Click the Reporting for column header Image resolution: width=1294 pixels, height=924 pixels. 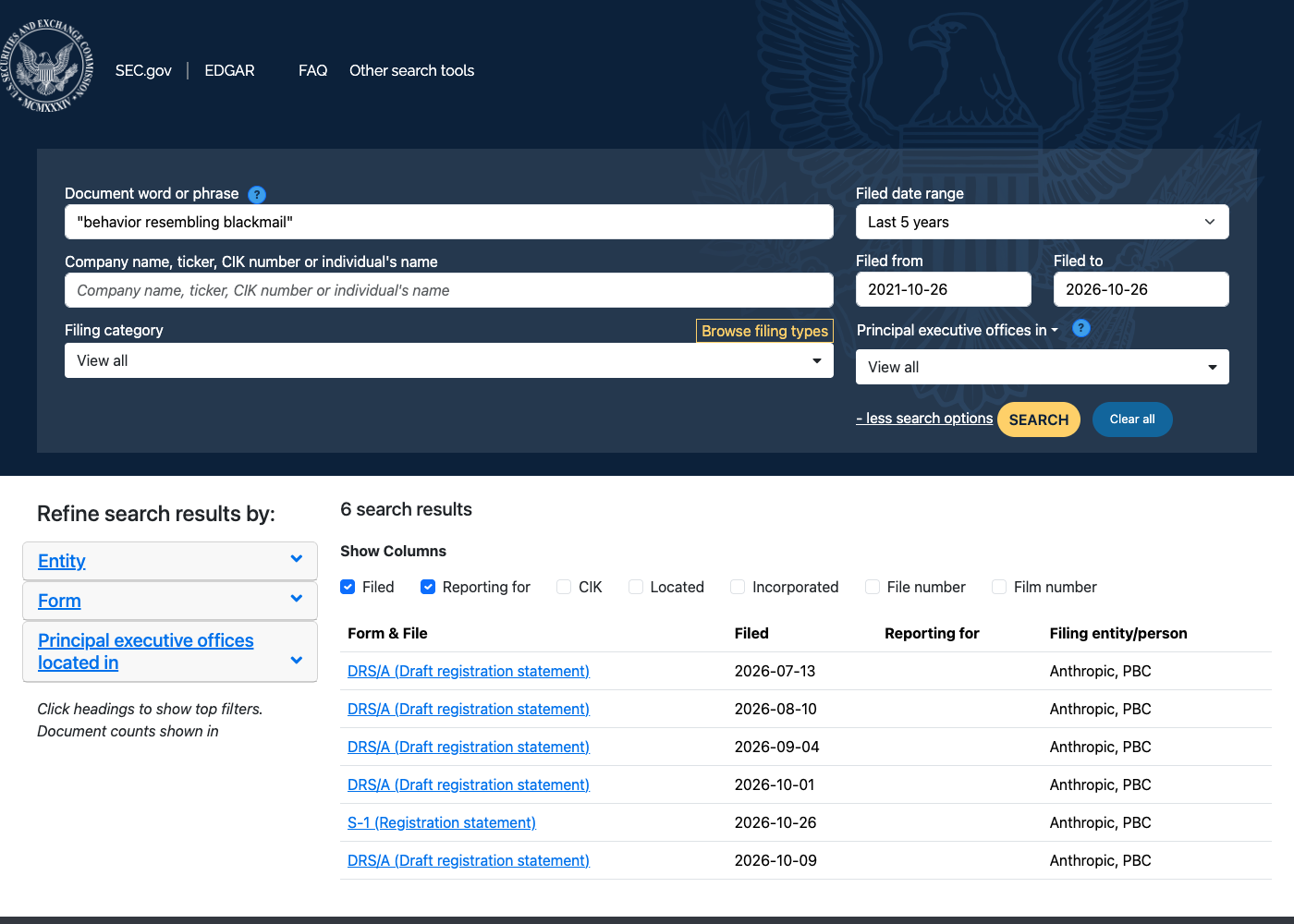(x=932, y=633)
